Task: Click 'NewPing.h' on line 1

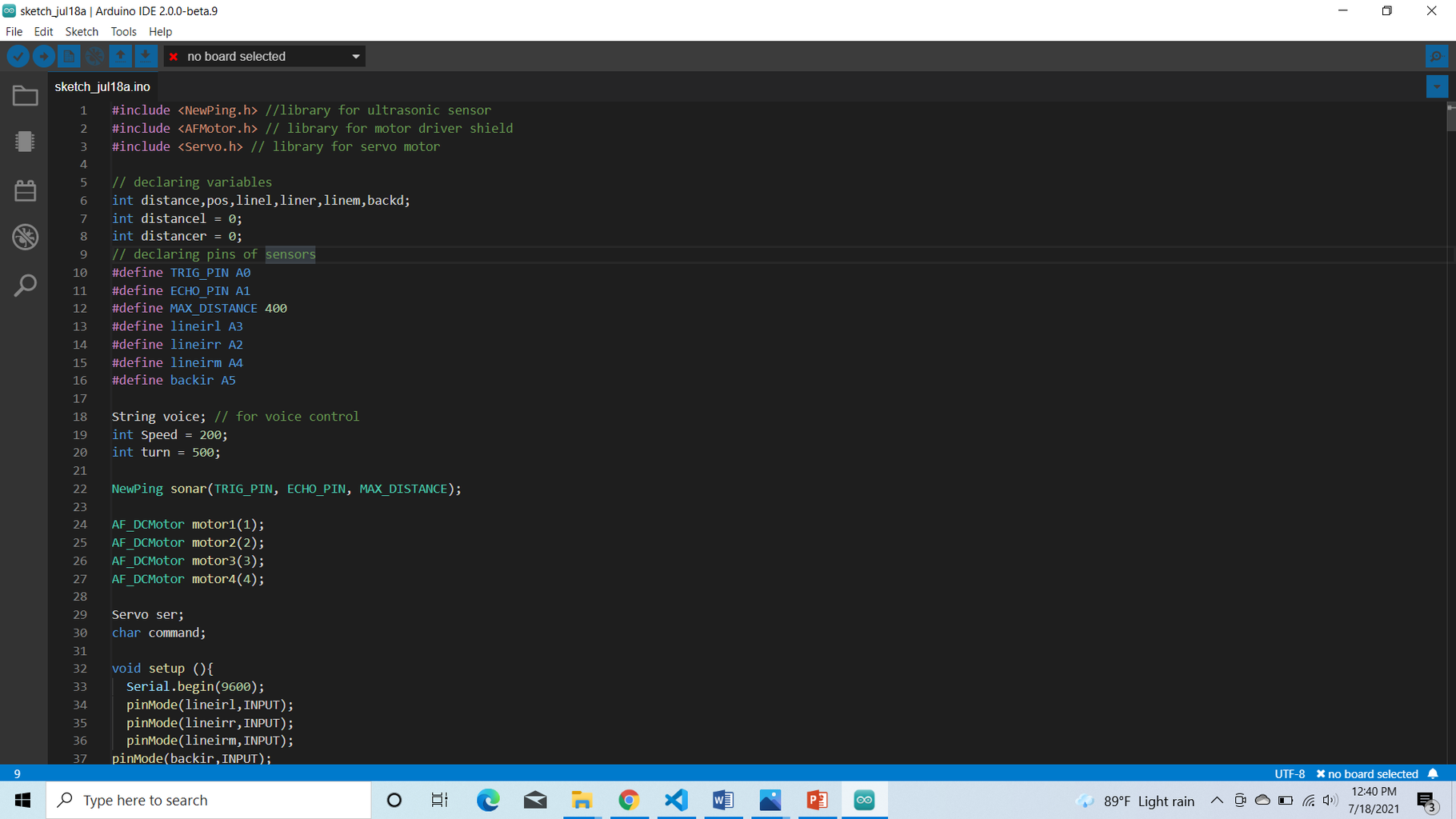Action: coord(218,110)
